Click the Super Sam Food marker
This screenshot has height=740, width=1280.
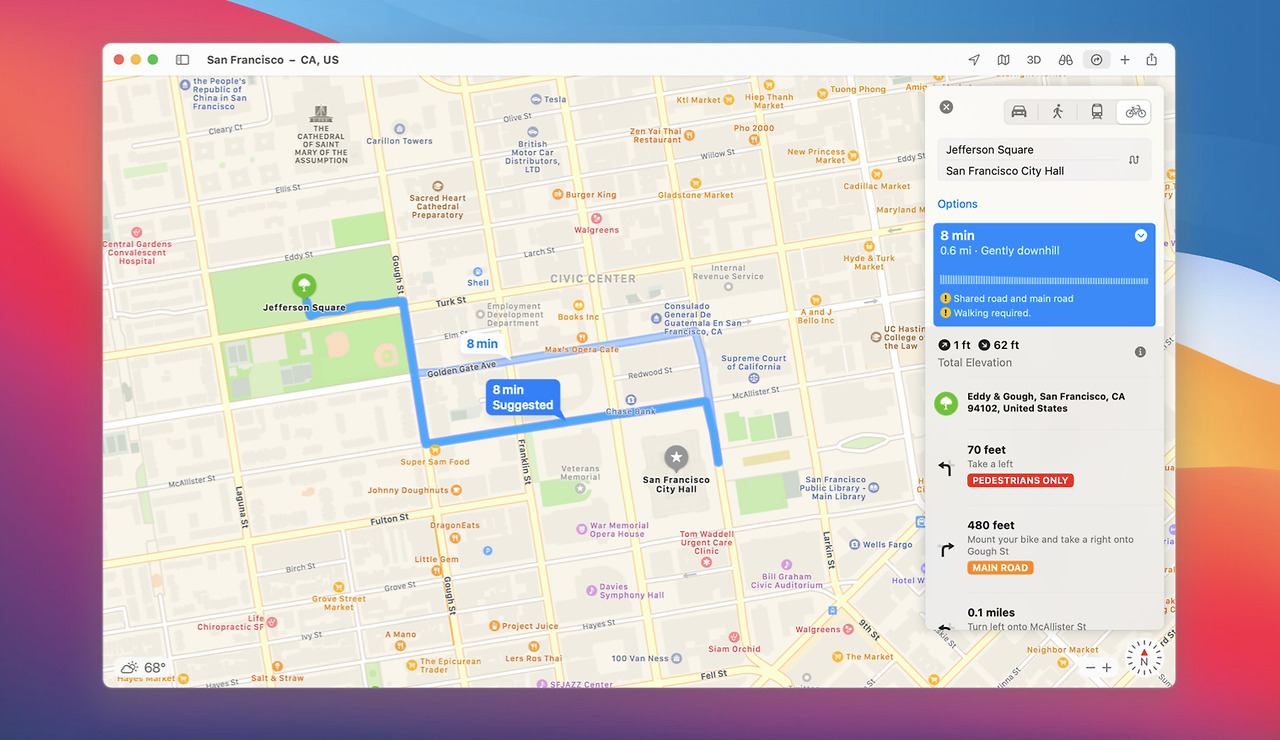(x=434, y=449)
